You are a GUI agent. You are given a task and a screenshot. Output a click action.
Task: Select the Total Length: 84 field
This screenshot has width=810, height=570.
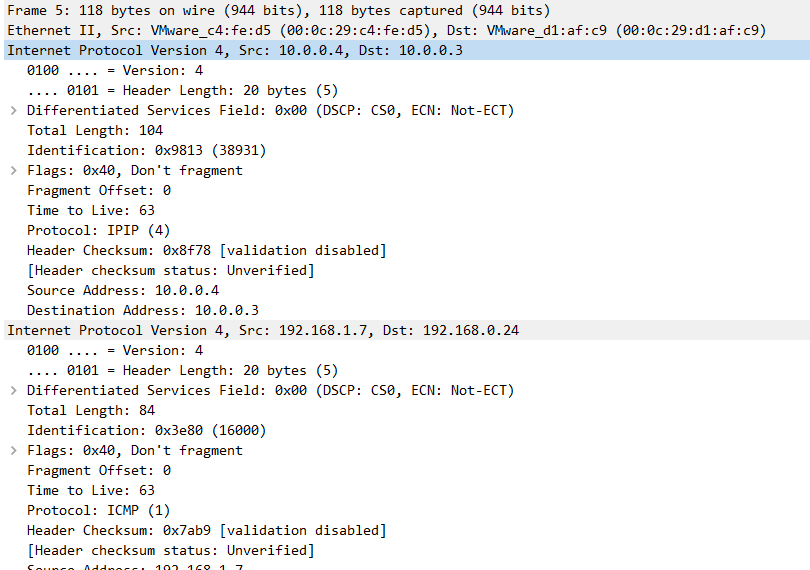point(91,410)
